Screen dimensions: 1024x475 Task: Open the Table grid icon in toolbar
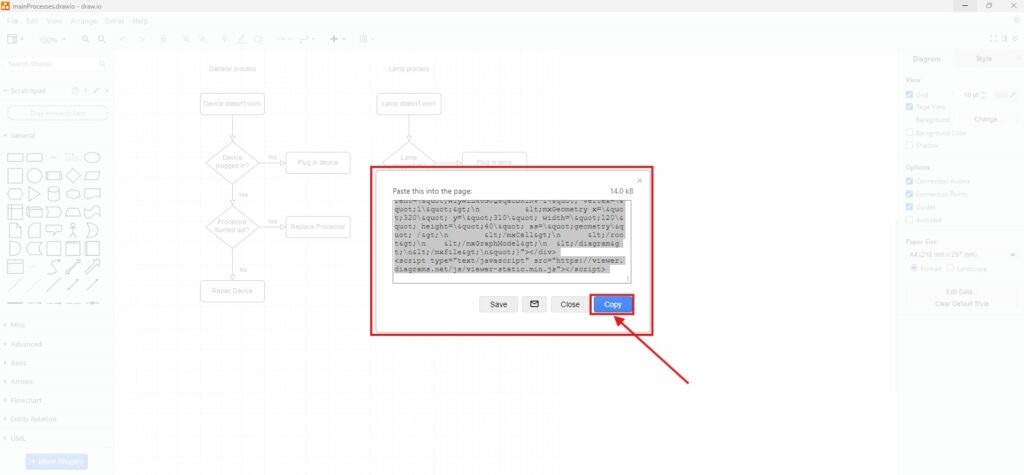click(x=364, y=39)
